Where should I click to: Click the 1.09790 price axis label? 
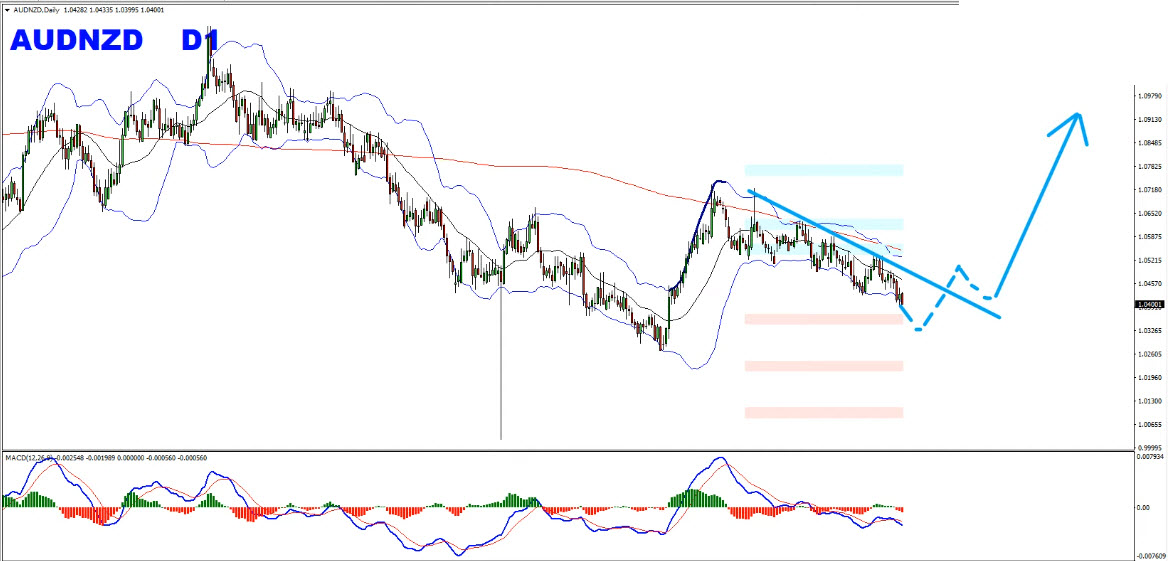[x=1149, y=96]
